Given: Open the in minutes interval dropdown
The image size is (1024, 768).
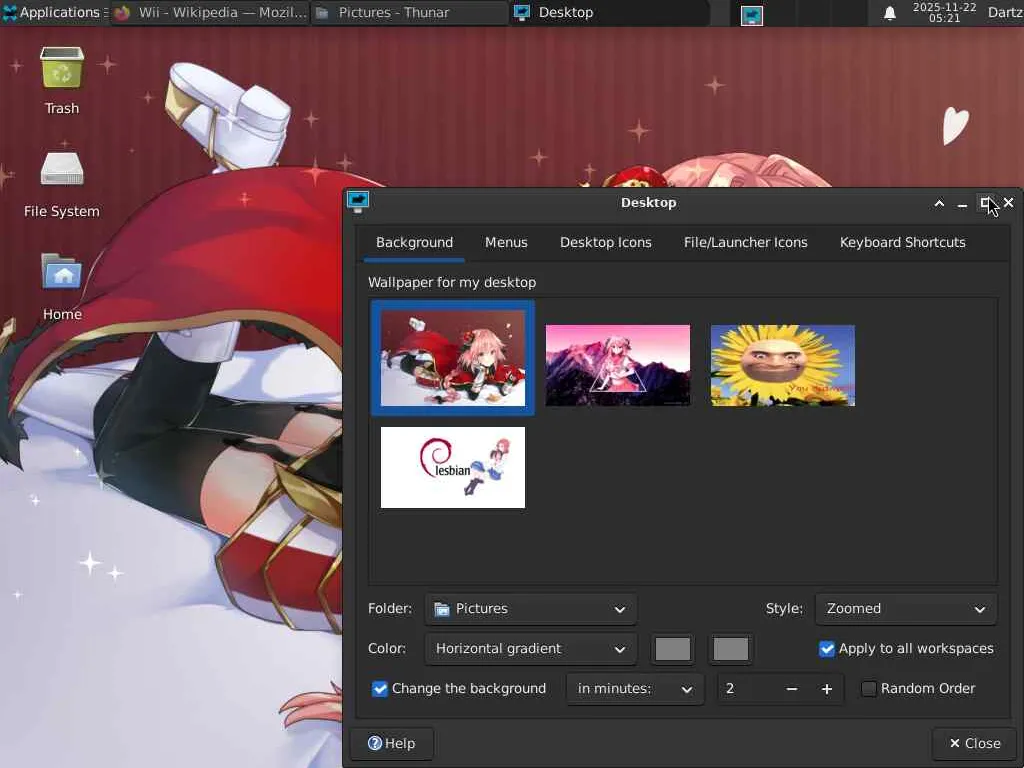Looking at the screenshot, I should pos(635,689).
